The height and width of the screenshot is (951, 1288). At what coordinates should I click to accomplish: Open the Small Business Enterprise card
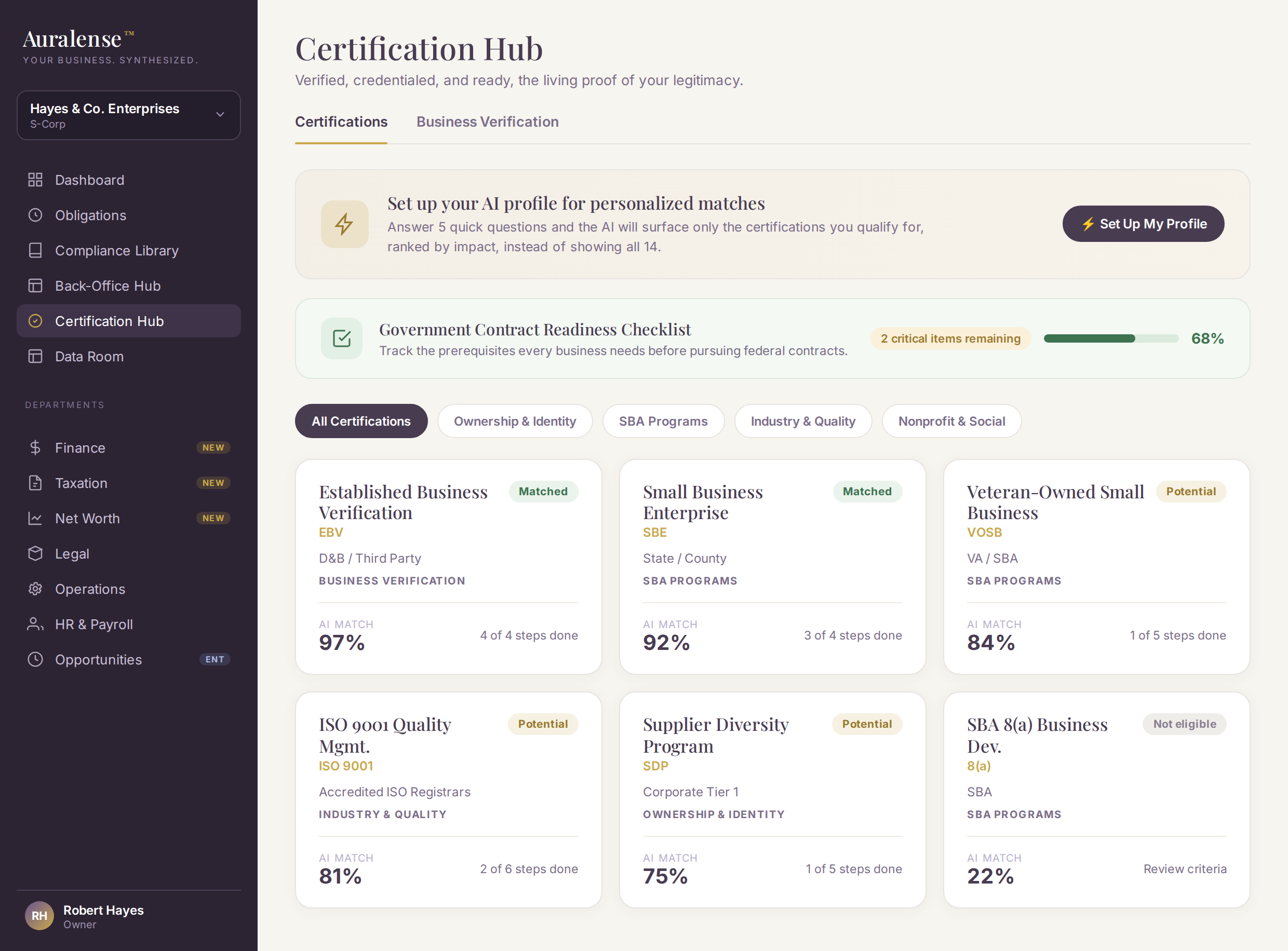tap(772, 567)
